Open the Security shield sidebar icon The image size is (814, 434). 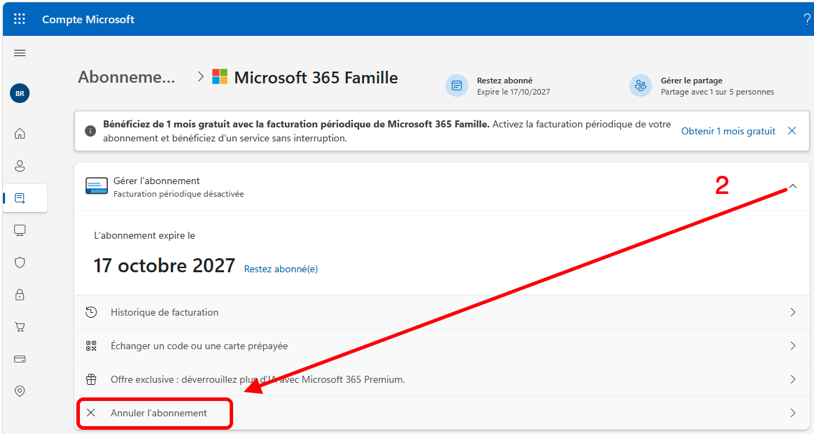[x=20, y=262]
